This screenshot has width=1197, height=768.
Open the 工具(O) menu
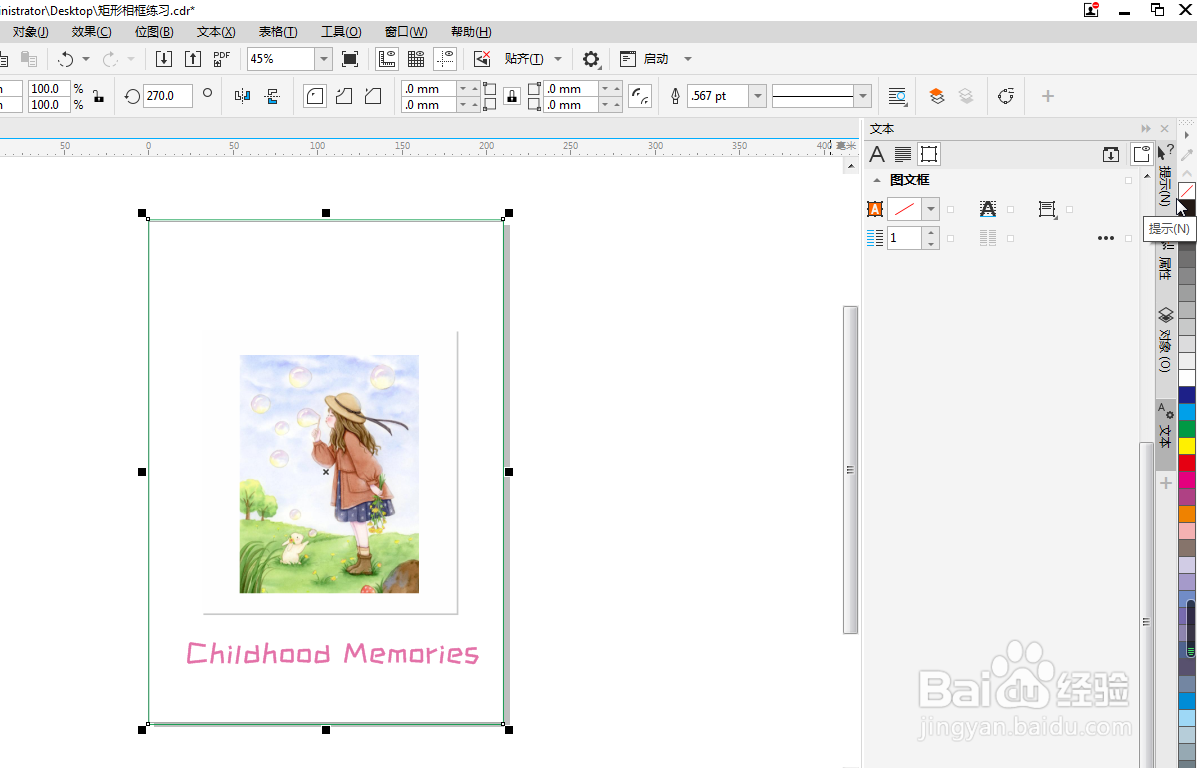[x=340, y=32]
